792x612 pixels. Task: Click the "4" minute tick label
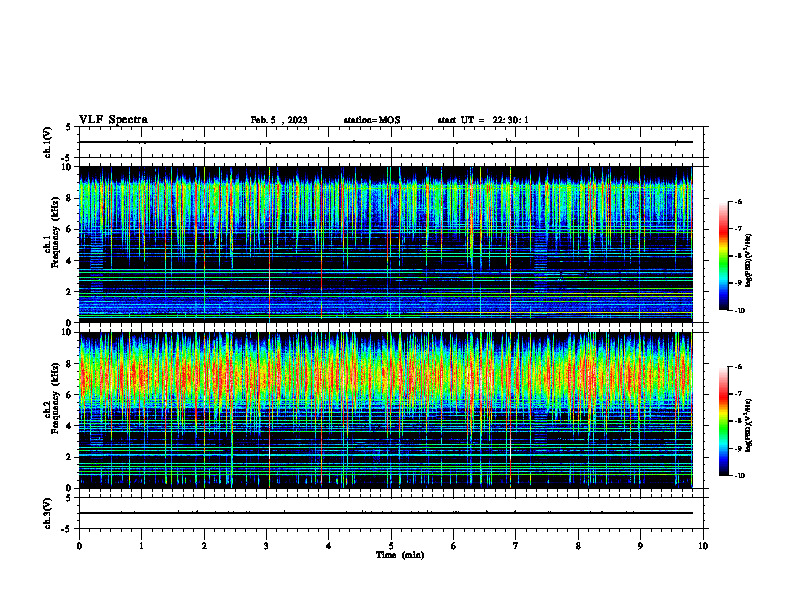[329, 546]
